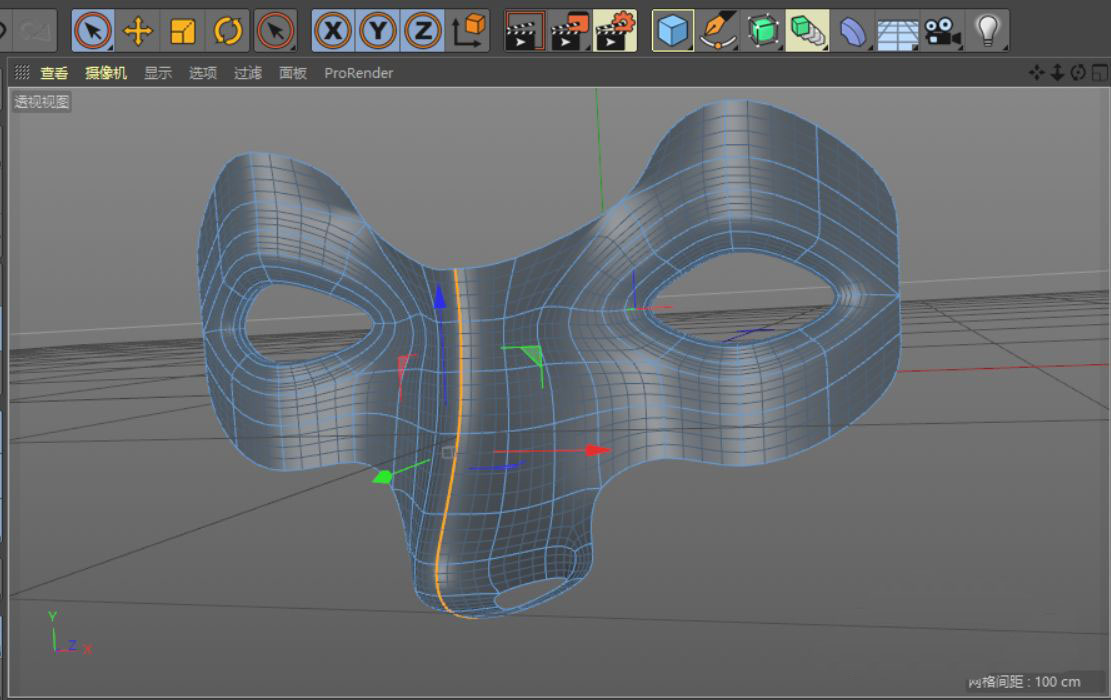
Task: Select the Rotate tool
Action: click(228, 32)
